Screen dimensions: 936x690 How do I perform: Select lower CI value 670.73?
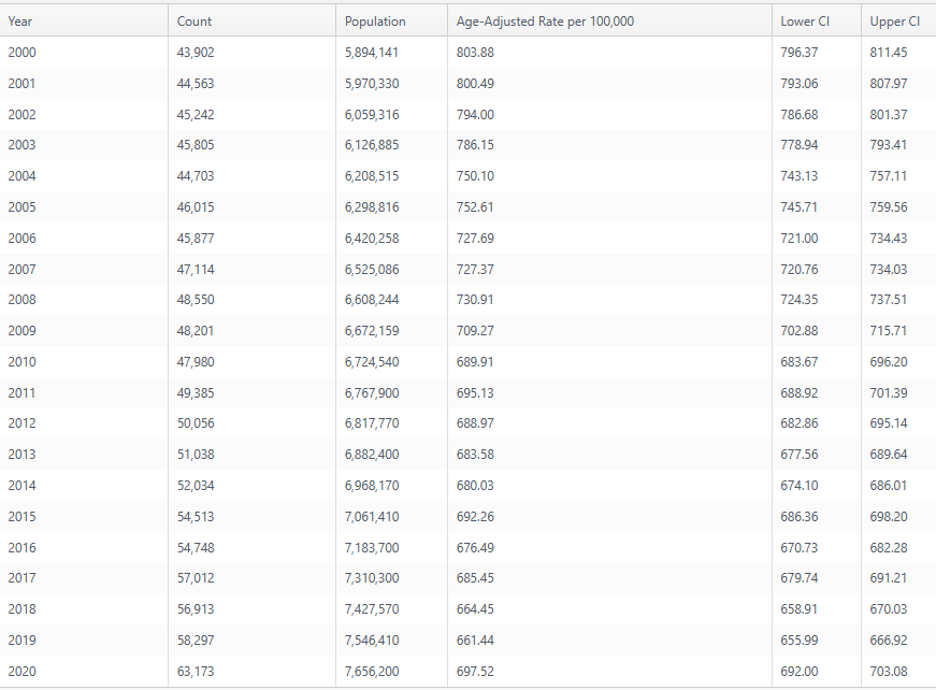click(x=799, y=547)
